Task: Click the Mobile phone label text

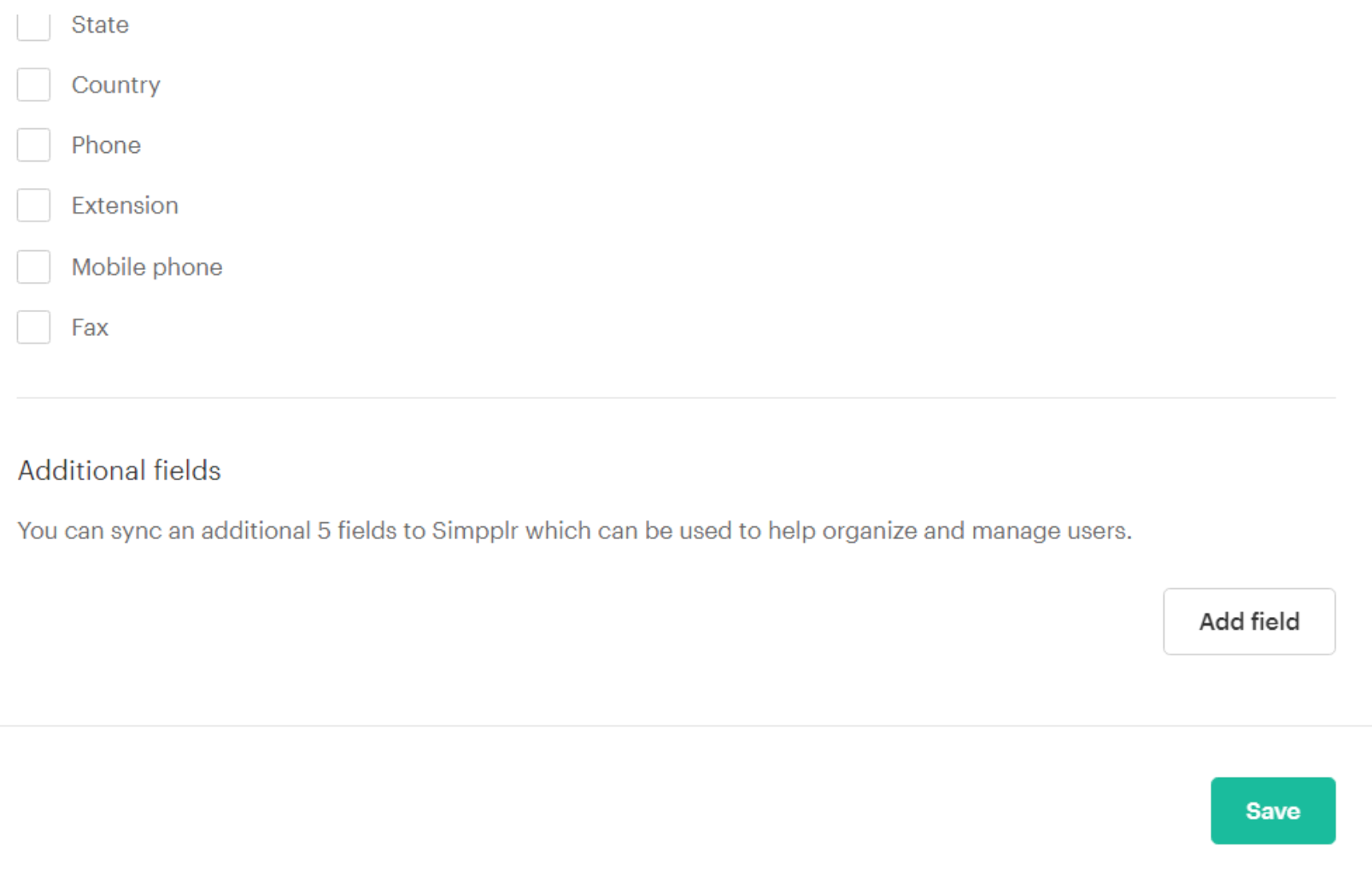Action: tap(147, 267)
